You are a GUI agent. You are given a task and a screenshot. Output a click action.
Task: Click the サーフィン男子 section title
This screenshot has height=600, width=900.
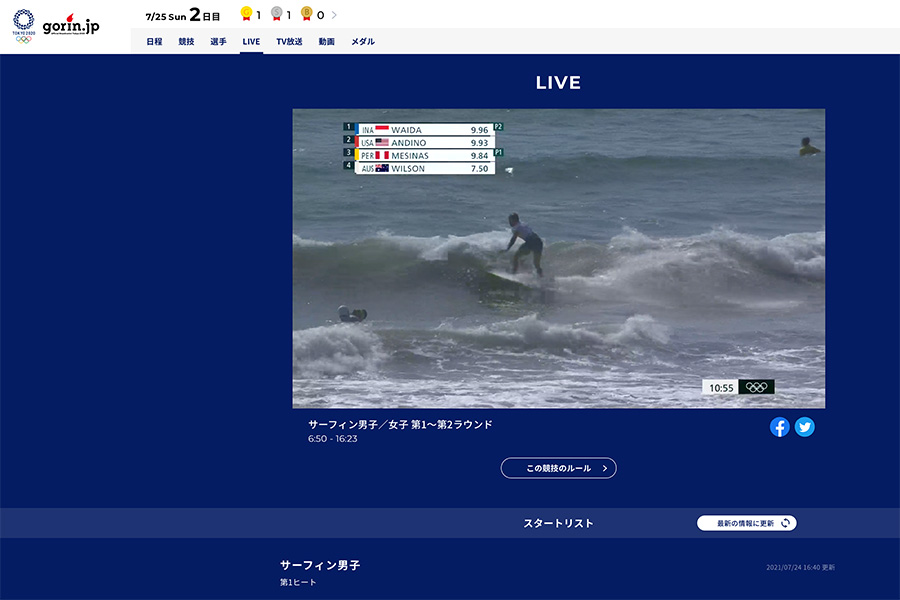pos(320,566)
